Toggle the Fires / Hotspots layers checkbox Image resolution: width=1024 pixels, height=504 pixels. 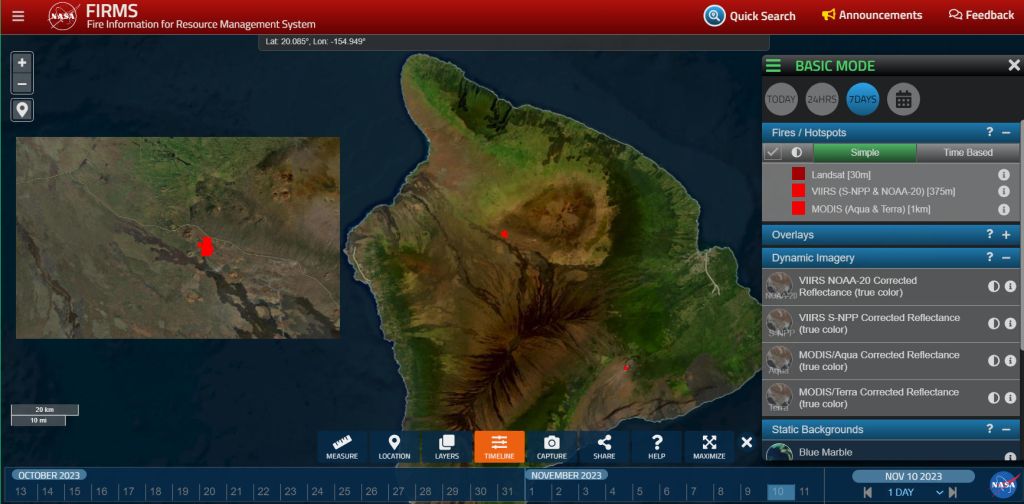[x=773, y=153]
